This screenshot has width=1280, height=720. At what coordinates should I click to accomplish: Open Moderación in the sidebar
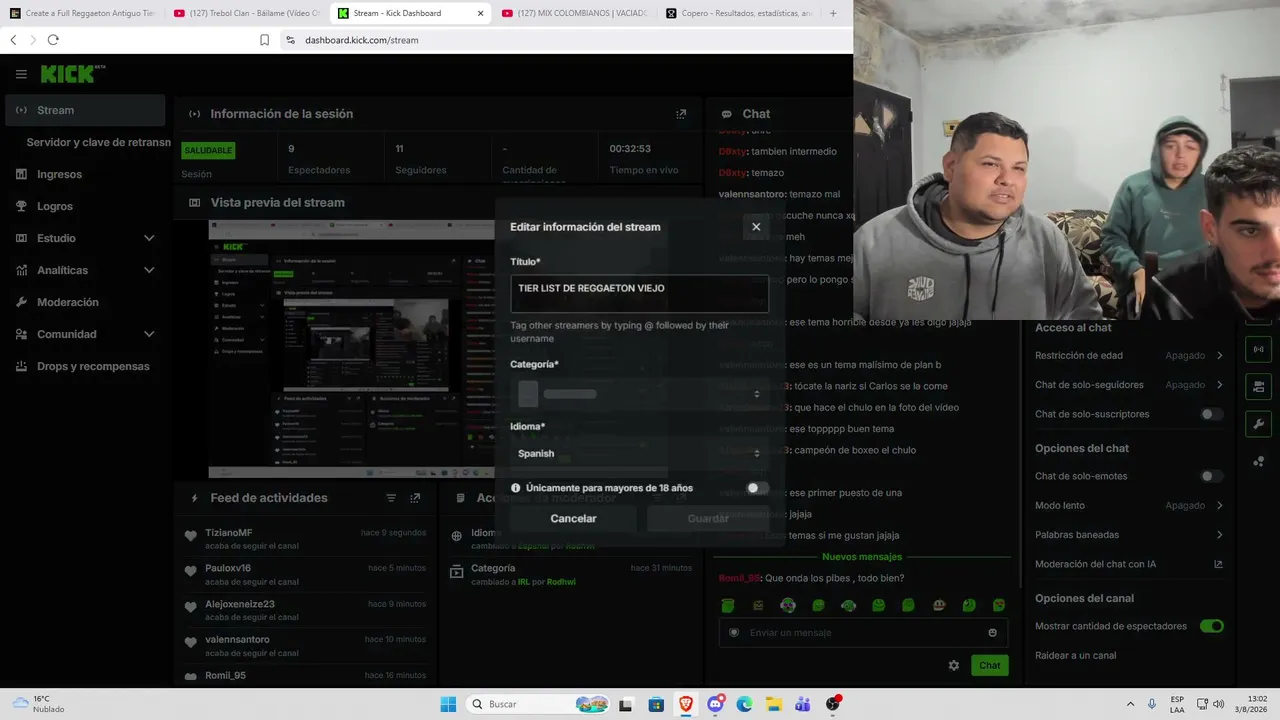pyautogui.click(x=85, y=302)
